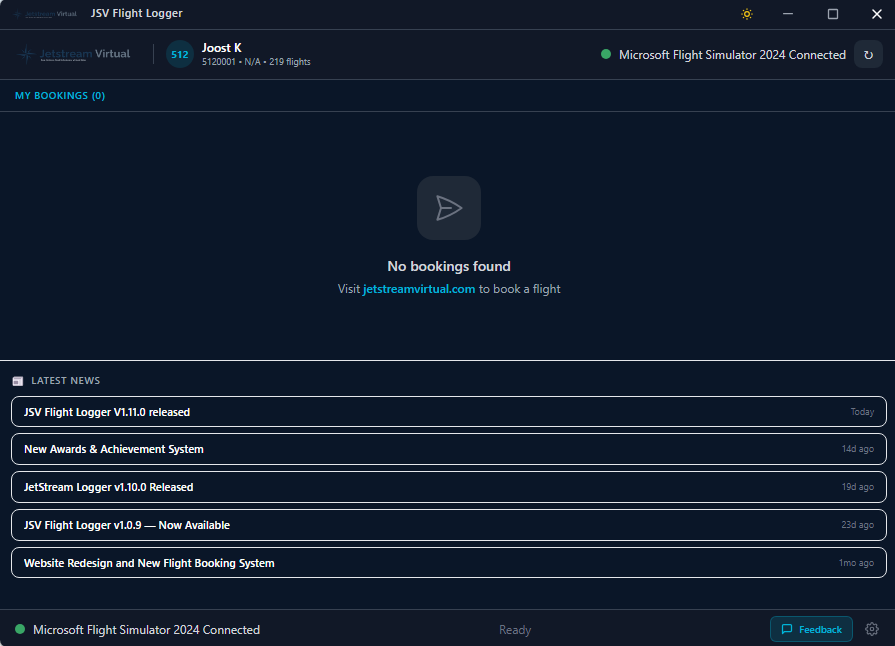The width and height of the screenshot is (895, 646).
Task: Click the header Microsoft Flight Simulator 2024 Connected status
Action: [732, 55]
